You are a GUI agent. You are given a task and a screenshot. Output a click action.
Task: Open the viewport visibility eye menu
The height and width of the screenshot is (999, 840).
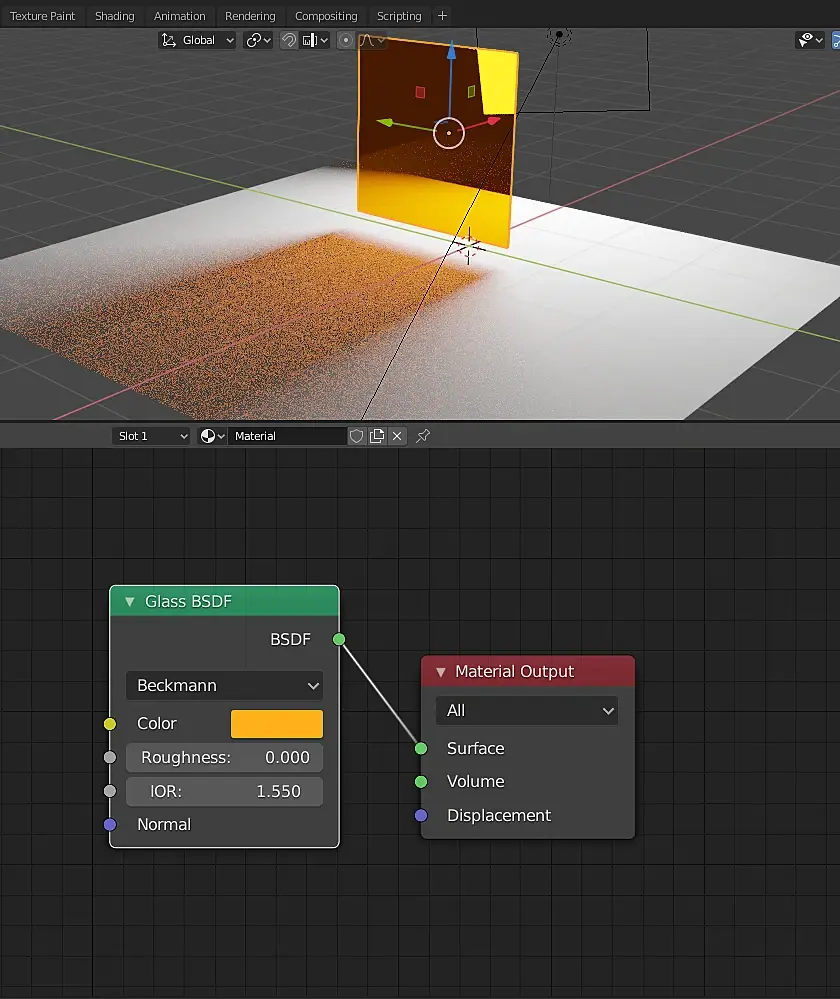pyautogui.click(x=809, y=40)
